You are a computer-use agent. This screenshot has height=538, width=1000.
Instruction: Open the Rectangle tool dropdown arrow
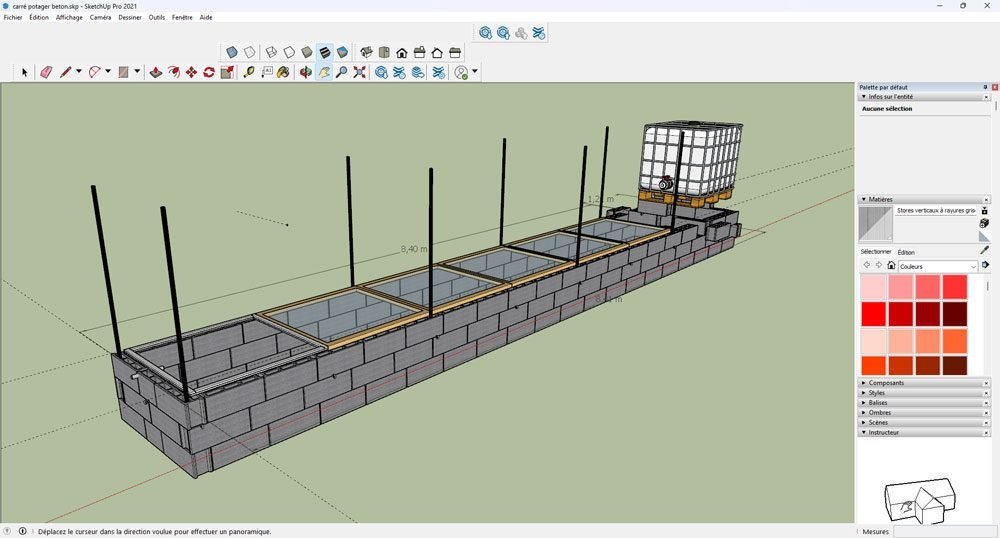coord(137,71)
